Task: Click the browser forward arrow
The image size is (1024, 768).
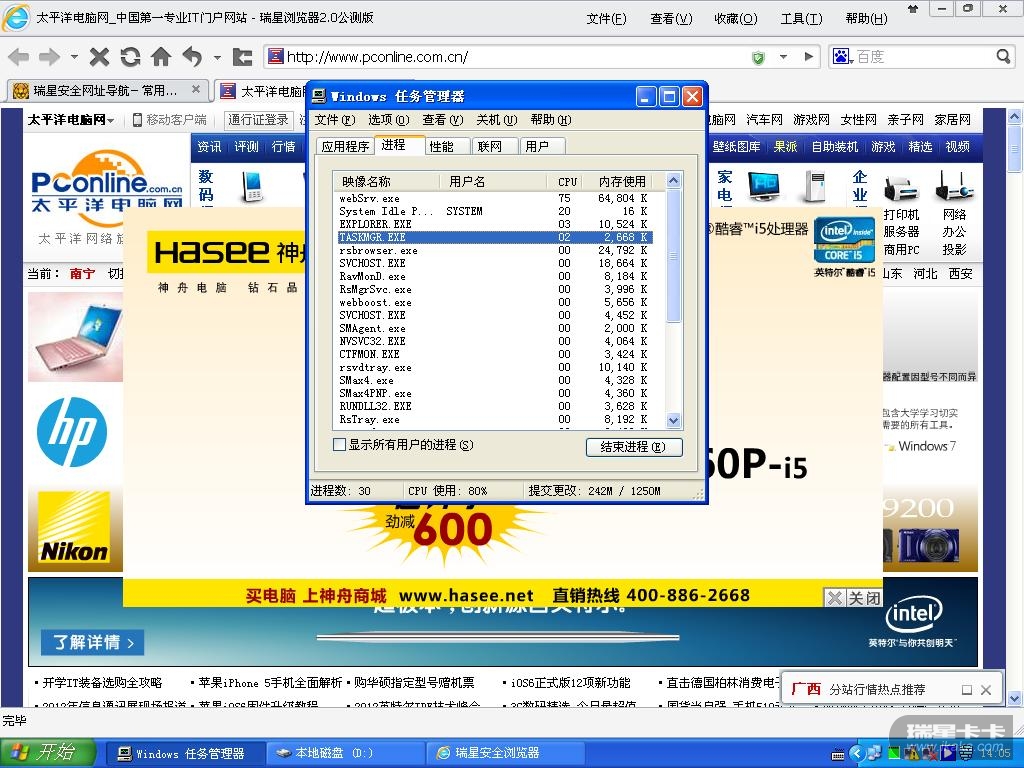Action: [50, 57]
